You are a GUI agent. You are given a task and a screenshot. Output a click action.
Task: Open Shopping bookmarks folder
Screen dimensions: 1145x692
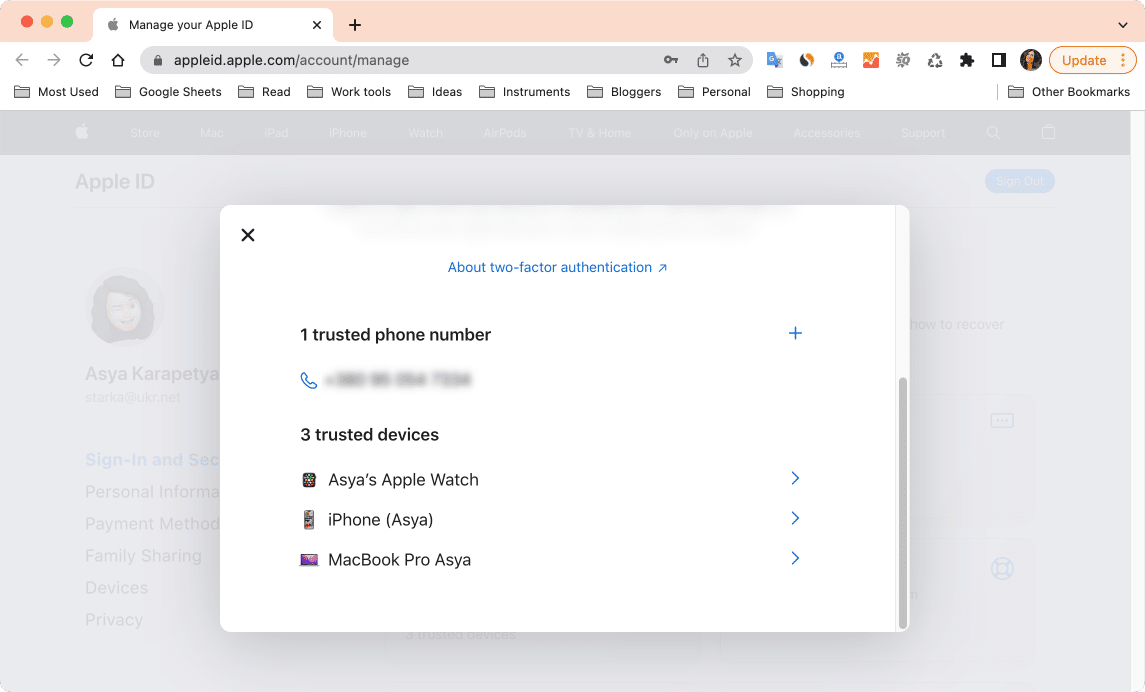tap(805, 91)
